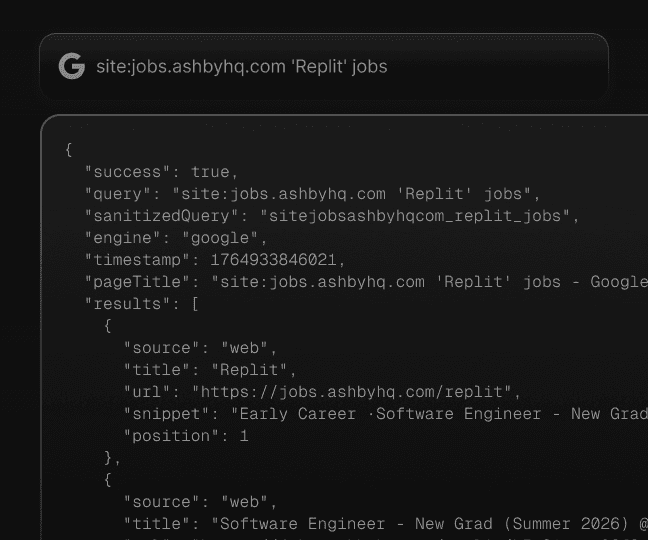Image resolution: width=648 pixels, height=540 pixels.
Task: Click the search query field text
Action: click(x=242, y=67)
